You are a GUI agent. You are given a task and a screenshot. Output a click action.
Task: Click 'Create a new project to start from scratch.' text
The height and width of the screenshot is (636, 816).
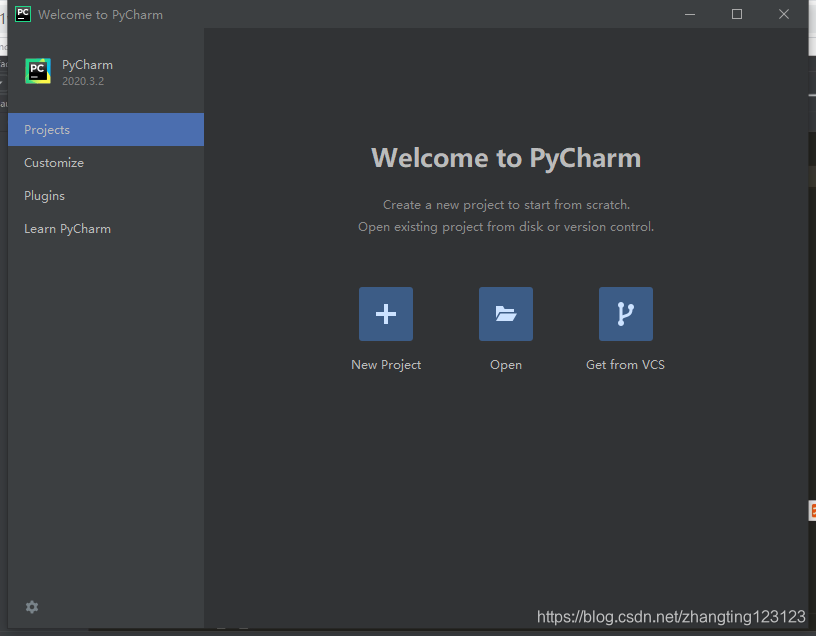(506, 205)
